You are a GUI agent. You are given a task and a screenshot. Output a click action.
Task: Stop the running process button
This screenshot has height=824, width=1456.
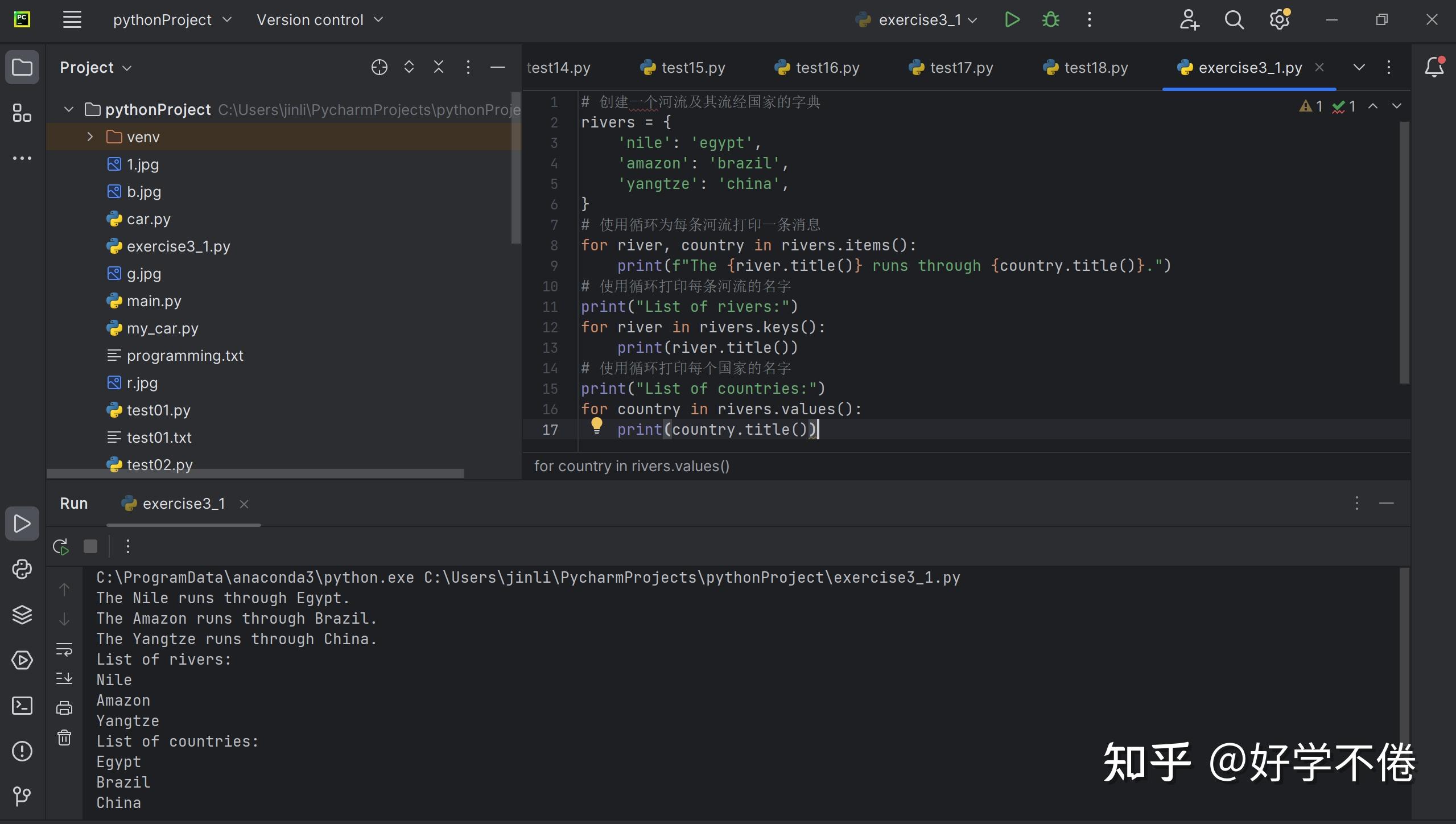[90, 547]
